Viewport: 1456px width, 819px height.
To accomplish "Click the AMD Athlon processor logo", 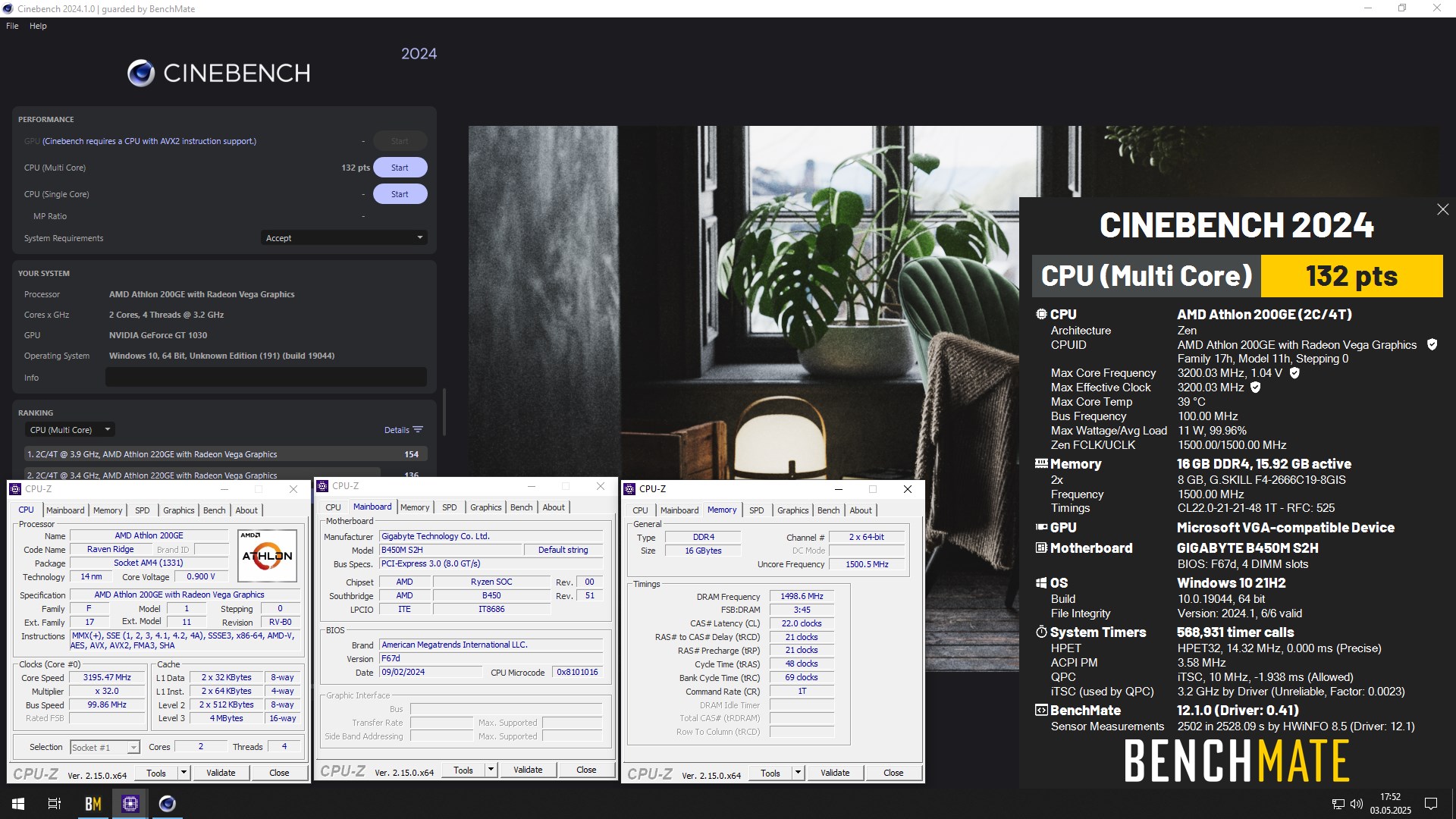I will click(267, 556).
